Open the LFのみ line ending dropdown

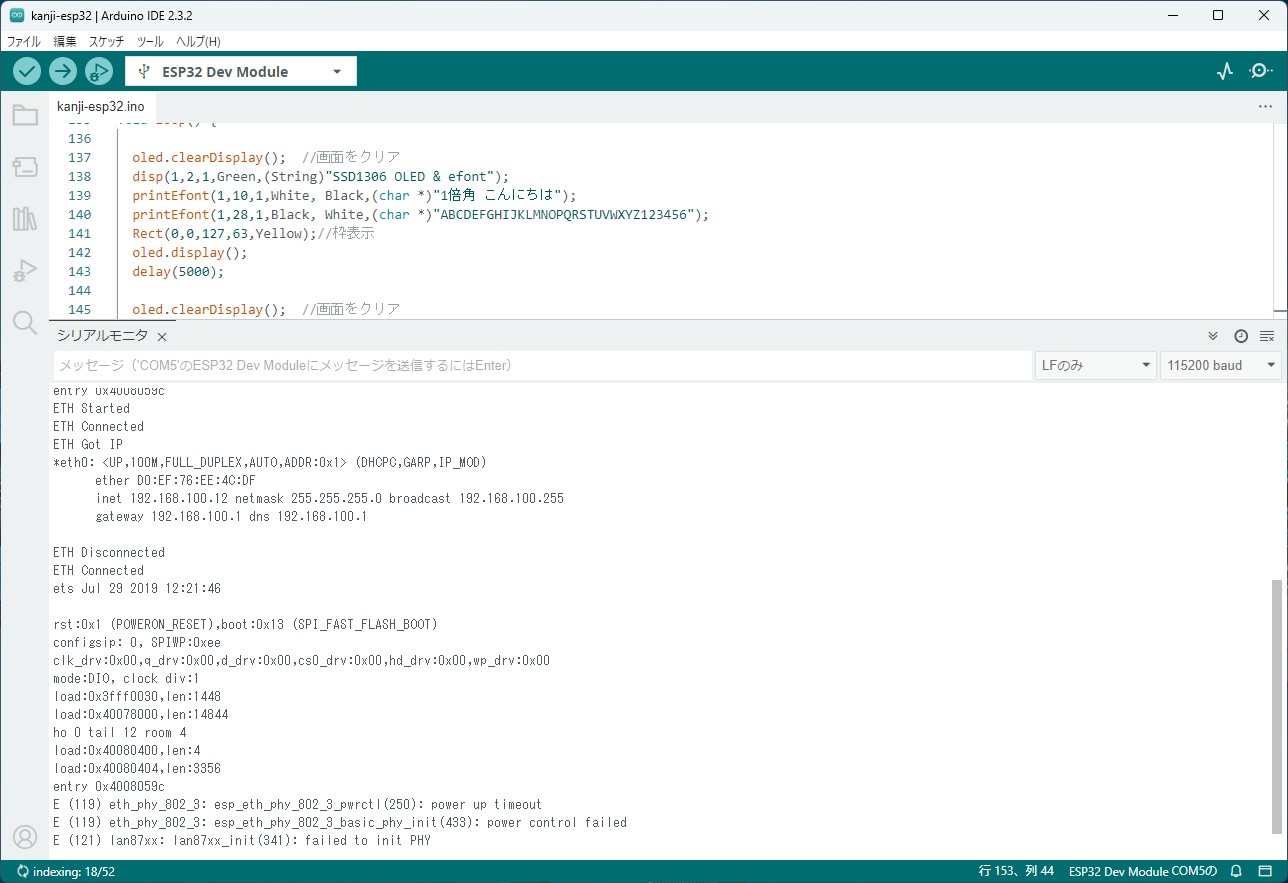pyautogui.click(x=1095, y=366)
